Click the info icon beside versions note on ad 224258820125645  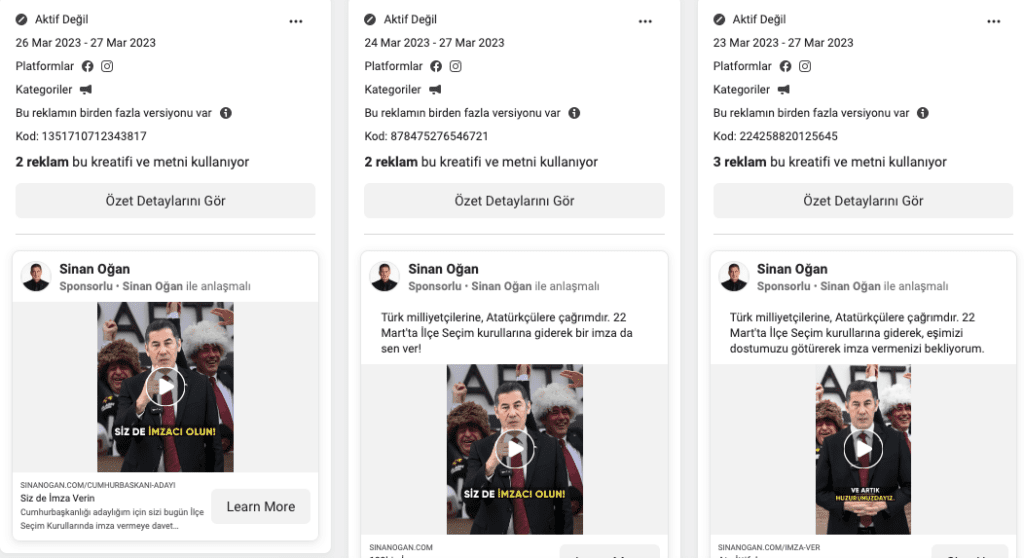coord(923,113)
